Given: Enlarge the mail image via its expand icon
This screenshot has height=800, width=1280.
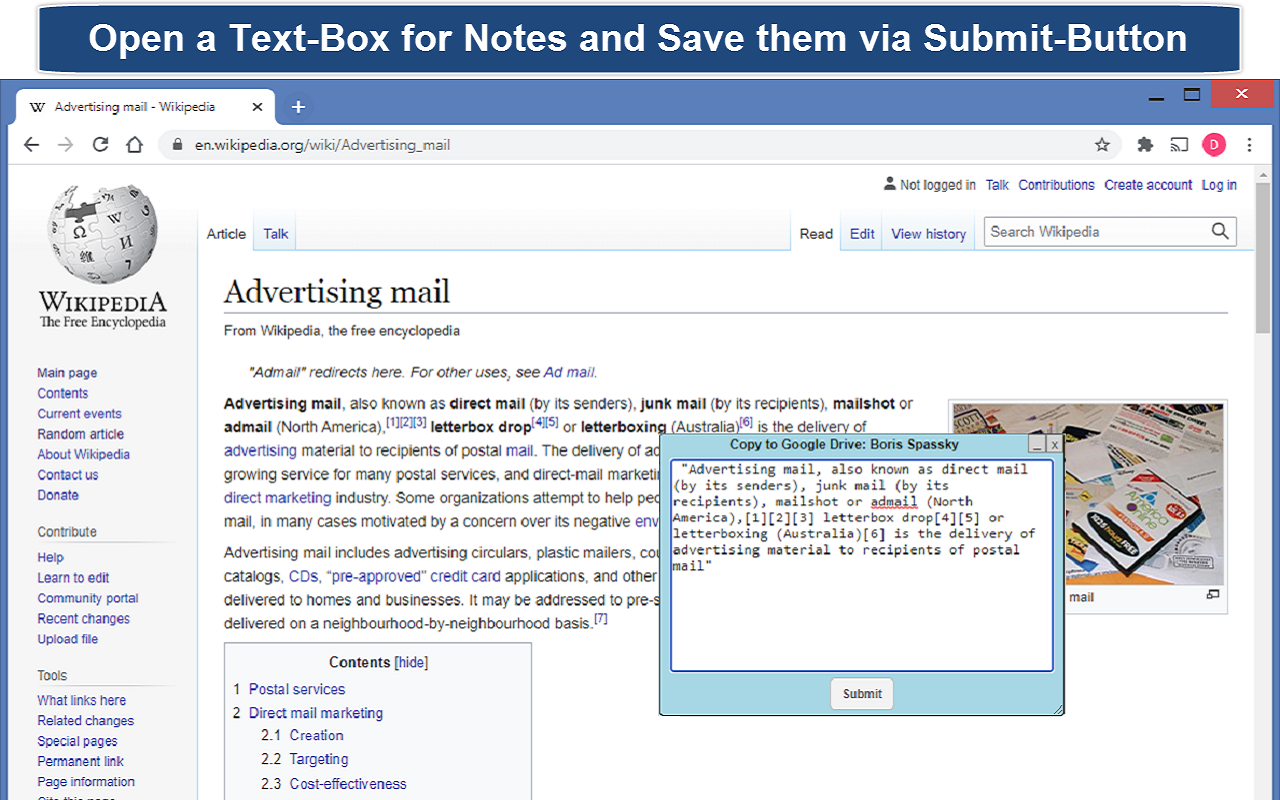Looking at the screenshot, I should coord(1212,594).
